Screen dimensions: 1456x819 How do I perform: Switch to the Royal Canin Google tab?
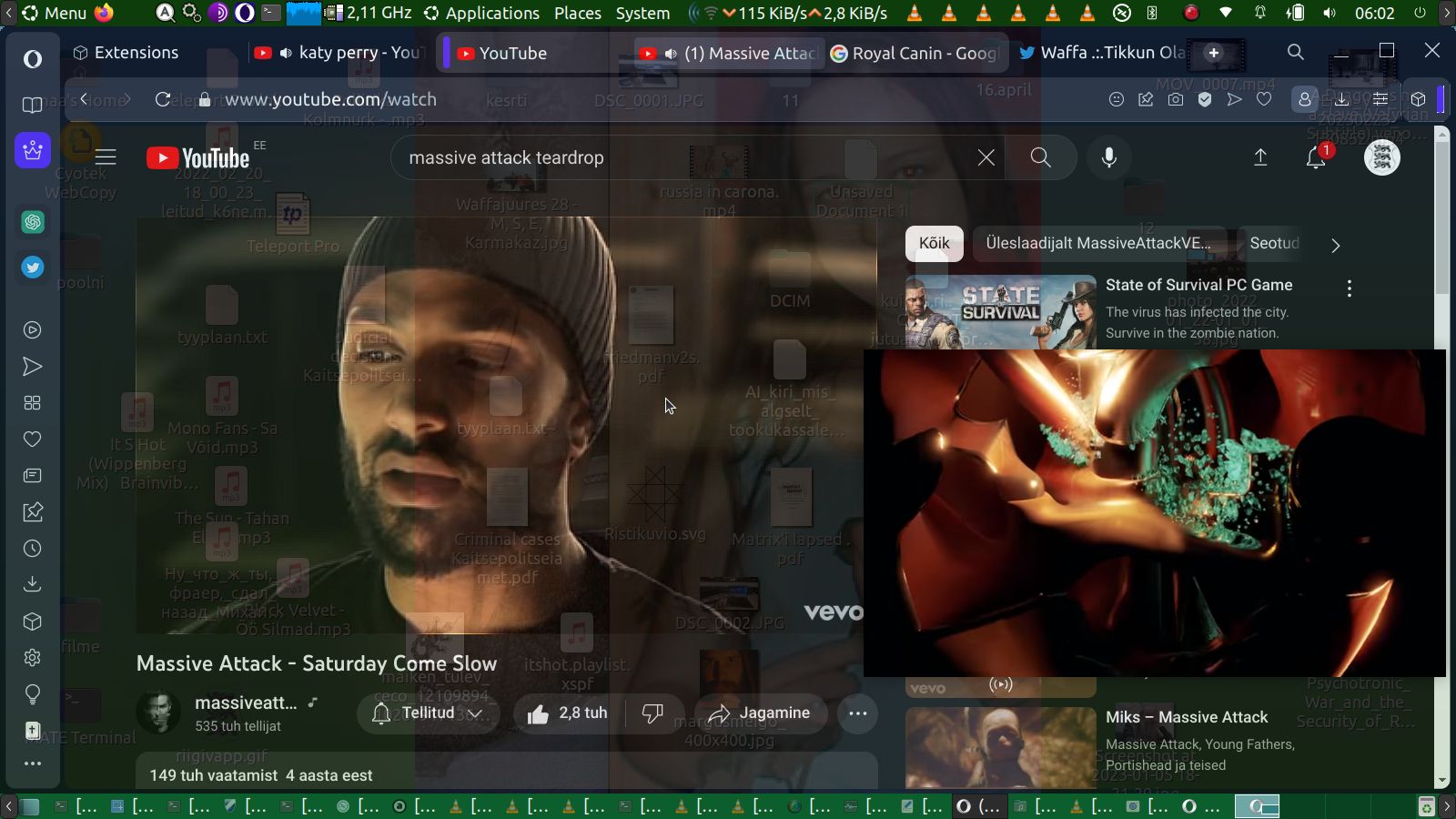915,54
